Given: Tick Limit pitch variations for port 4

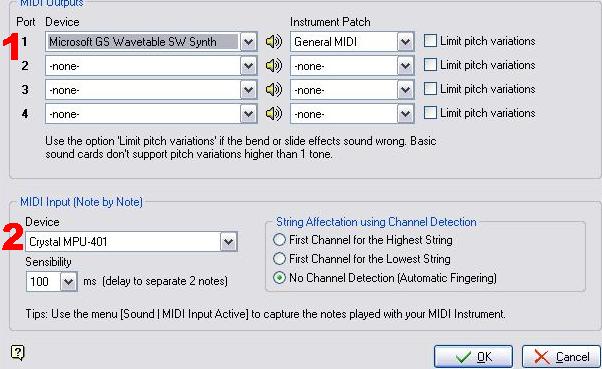Looking at the screenshot, I should point(430,113).
